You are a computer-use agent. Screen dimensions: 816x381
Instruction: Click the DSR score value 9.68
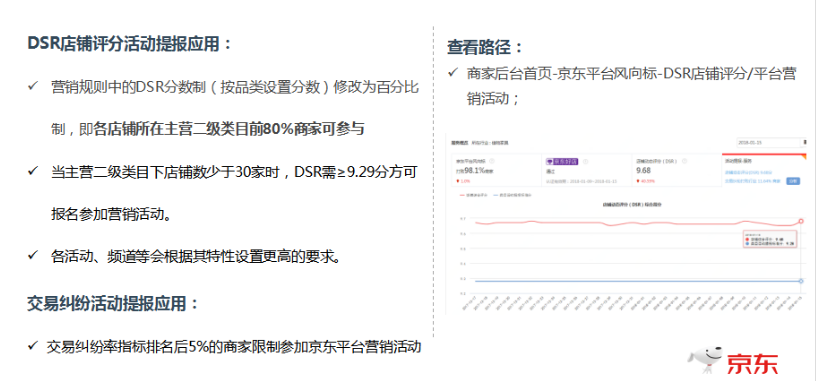(x=643, y=171)
